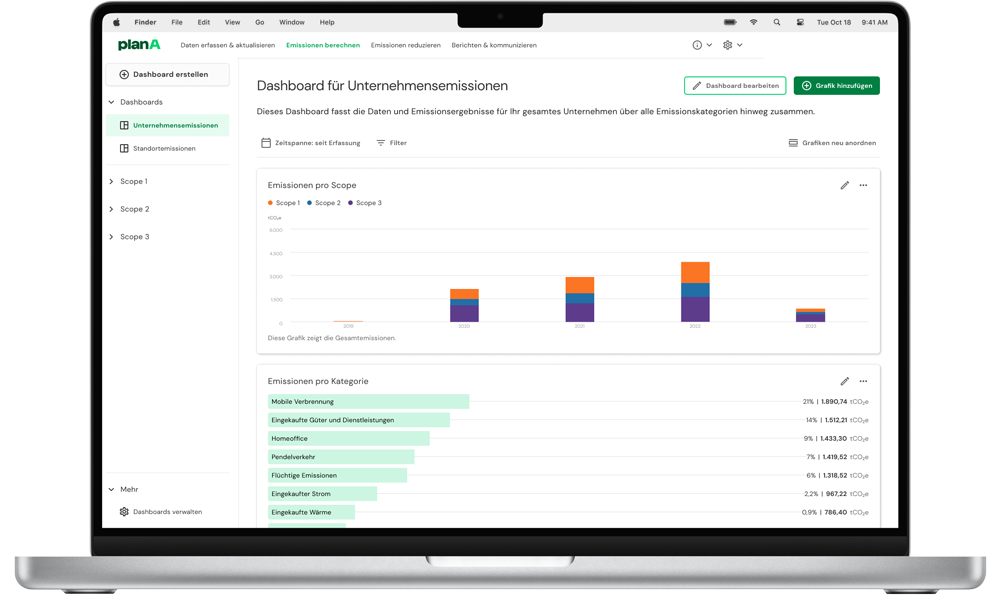Image resolution: width=1000 pixels, height=600 pixels.
Task: Click the pencil edit icon on Emissionen pro Kategorie
Action: (845, 381)
